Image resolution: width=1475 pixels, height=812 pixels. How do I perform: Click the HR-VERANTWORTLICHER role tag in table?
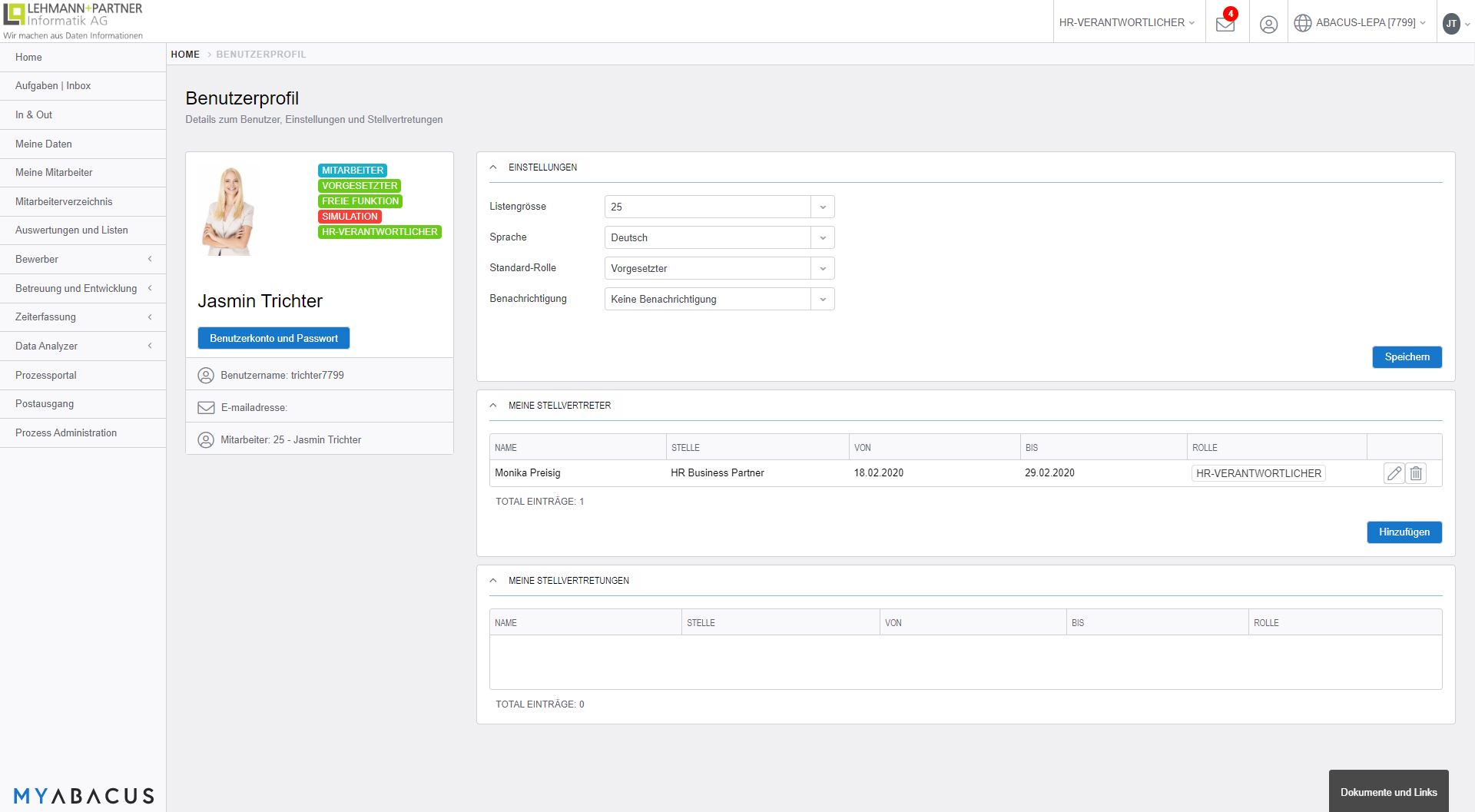click(1258, 474)
